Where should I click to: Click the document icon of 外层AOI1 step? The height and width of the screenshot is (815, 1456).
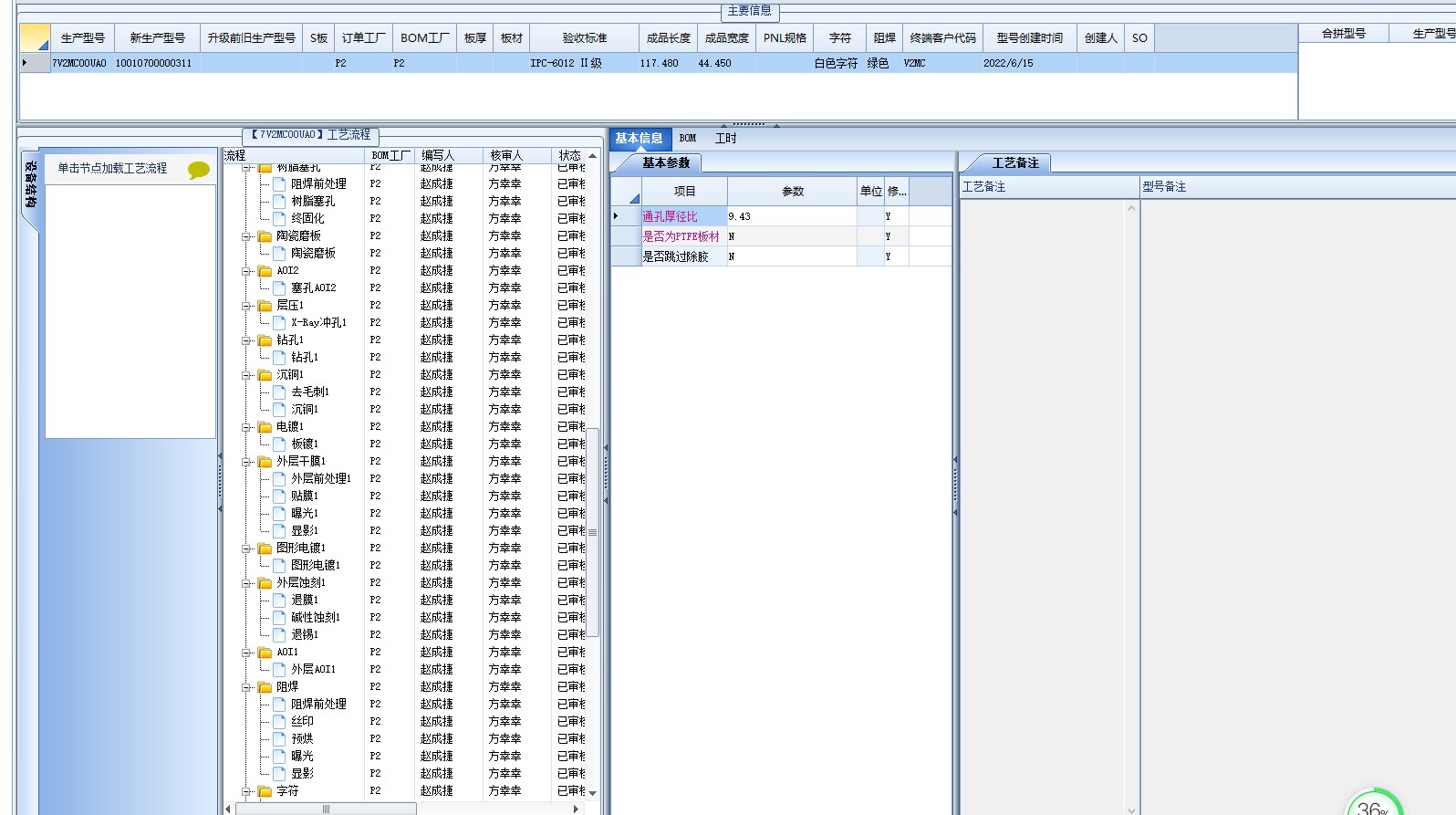pyautogui.click(x=280, y=669)
